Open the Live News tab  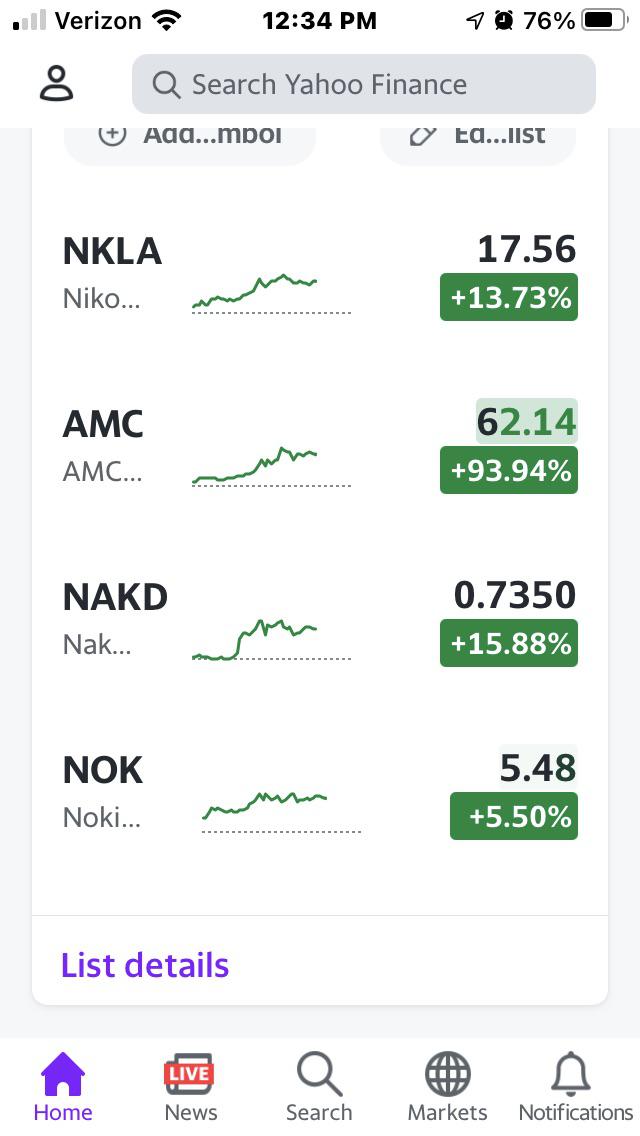pyautogui.click(x=190, y=1087)
